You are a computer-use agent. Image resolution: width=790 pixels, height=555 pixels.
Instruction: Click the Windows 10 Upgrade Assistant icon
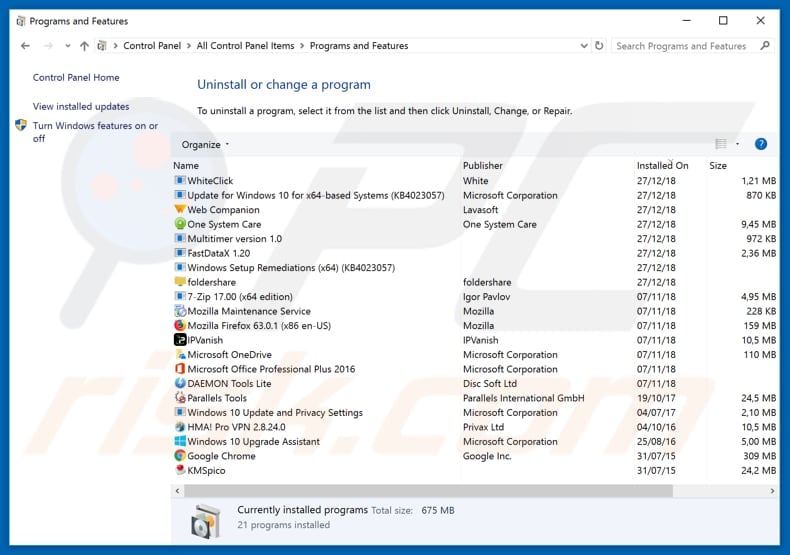click(179, 441)
